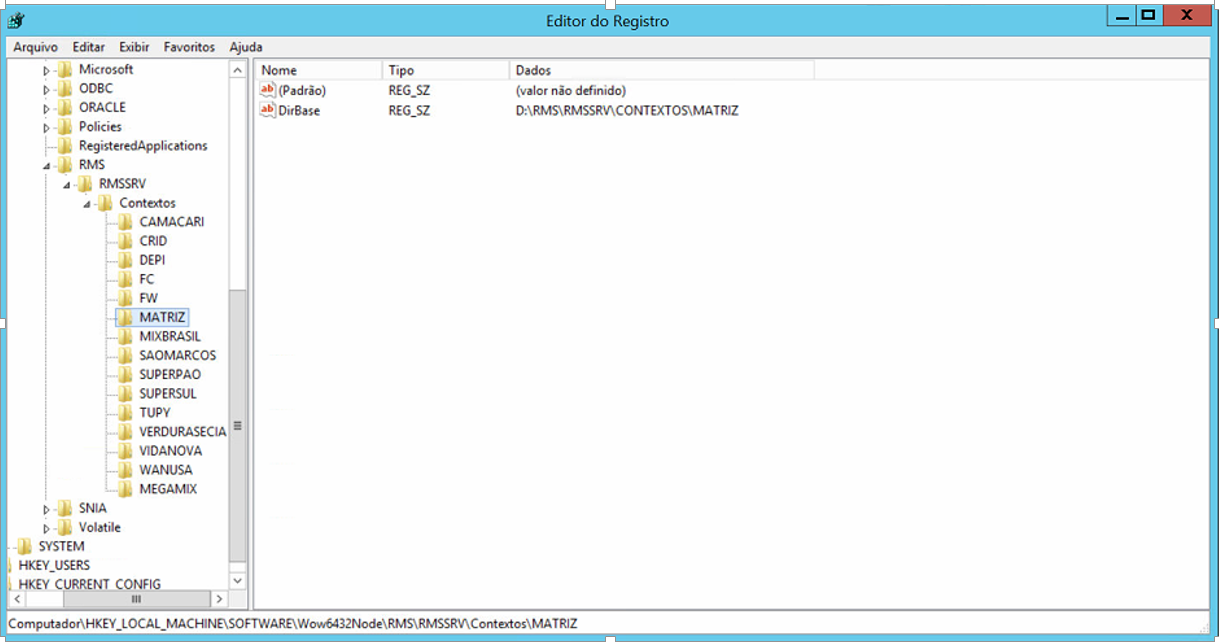Expand the Volatile key
Image resolution: width=1219 pixels, height=642 pixels.
click(x=46, y=528)
